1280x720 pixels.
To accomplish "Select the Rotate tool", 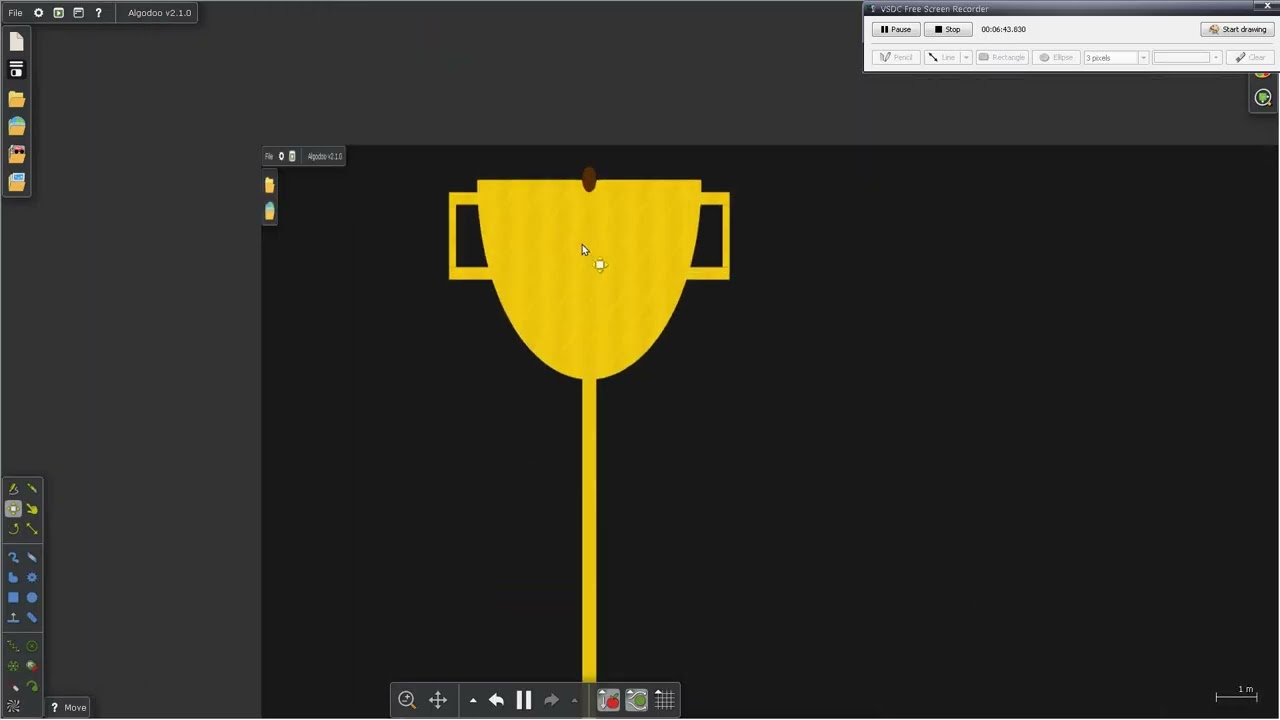I will click(x=13, y=529).
